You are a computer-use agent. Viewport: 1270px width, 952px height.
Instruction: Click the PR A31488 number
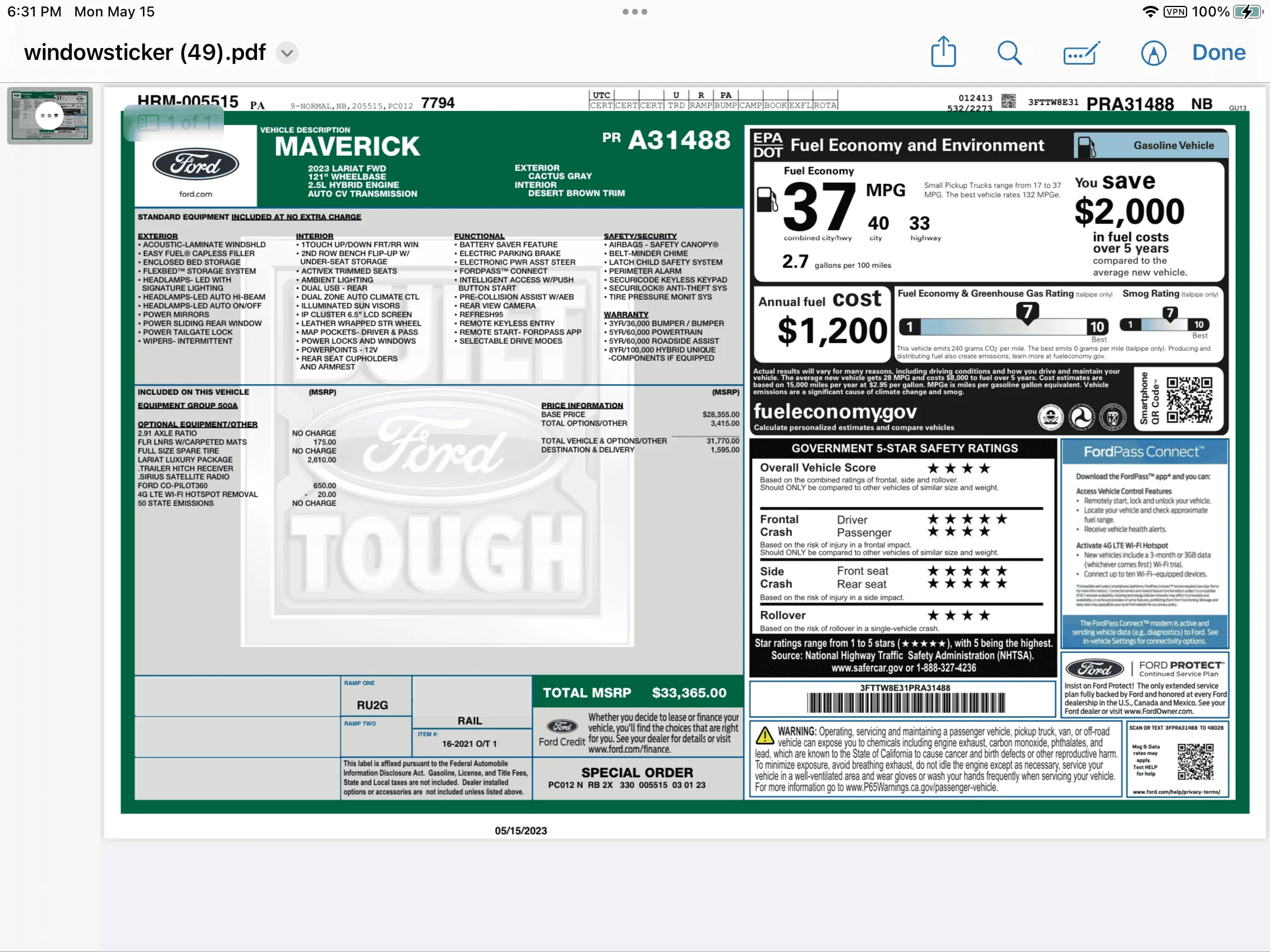[666, 140]
